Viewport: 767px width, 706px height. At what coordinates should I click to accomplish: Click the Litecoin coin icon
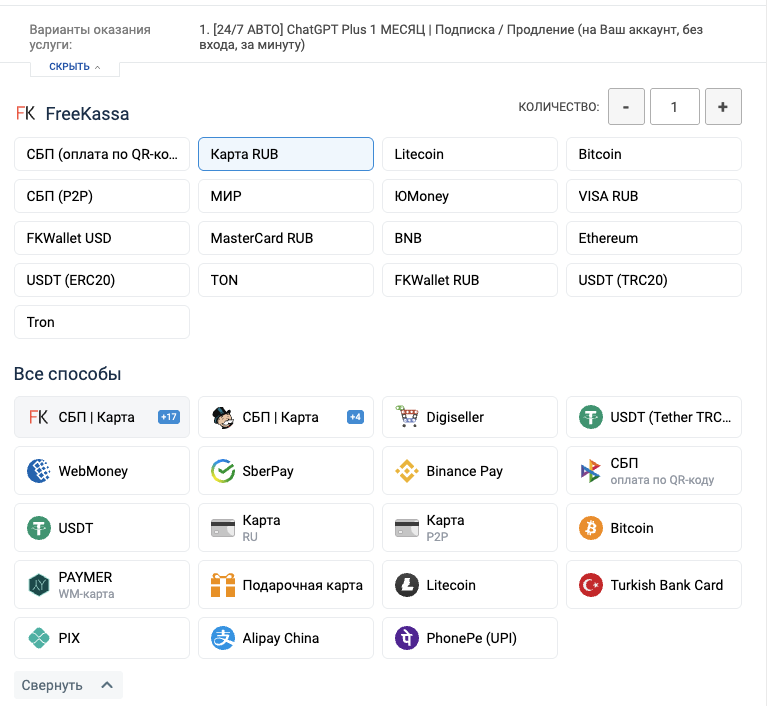[407, 585]
